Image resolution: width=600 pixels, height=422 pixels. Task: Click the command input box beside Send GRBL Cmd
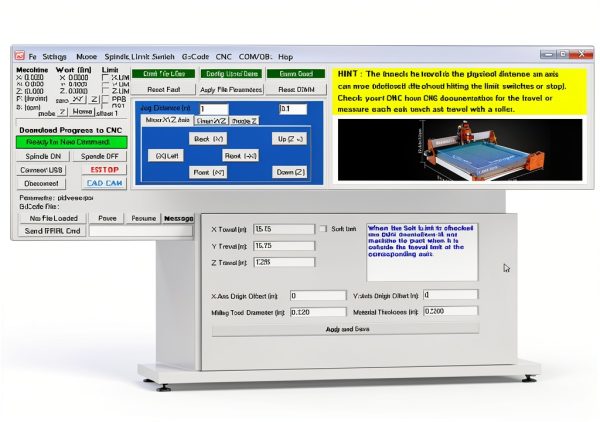[x=140, y=230]
